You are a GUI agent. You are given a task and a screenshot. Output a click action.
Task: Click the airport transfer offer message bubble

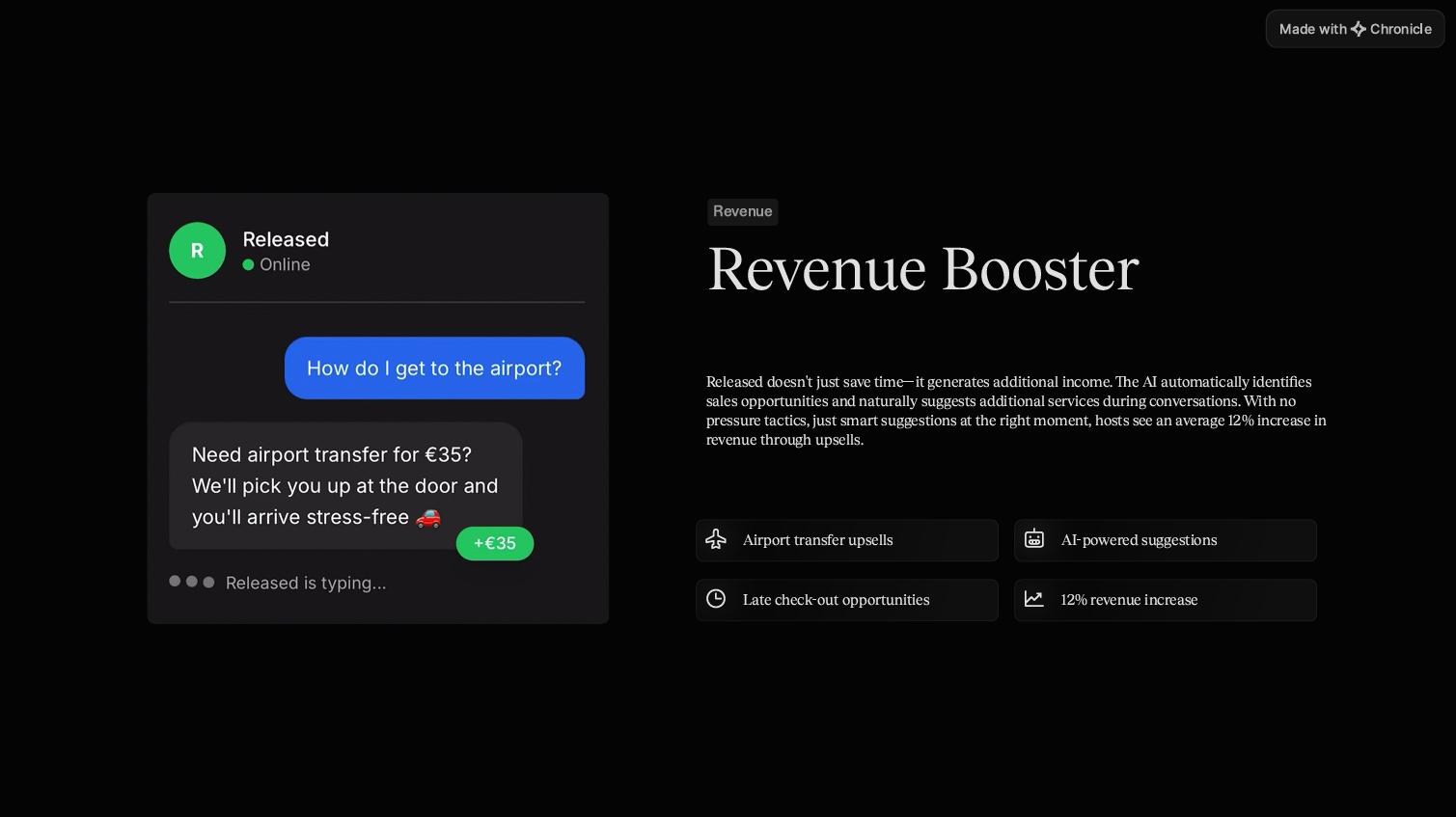[x=345, y=486]
